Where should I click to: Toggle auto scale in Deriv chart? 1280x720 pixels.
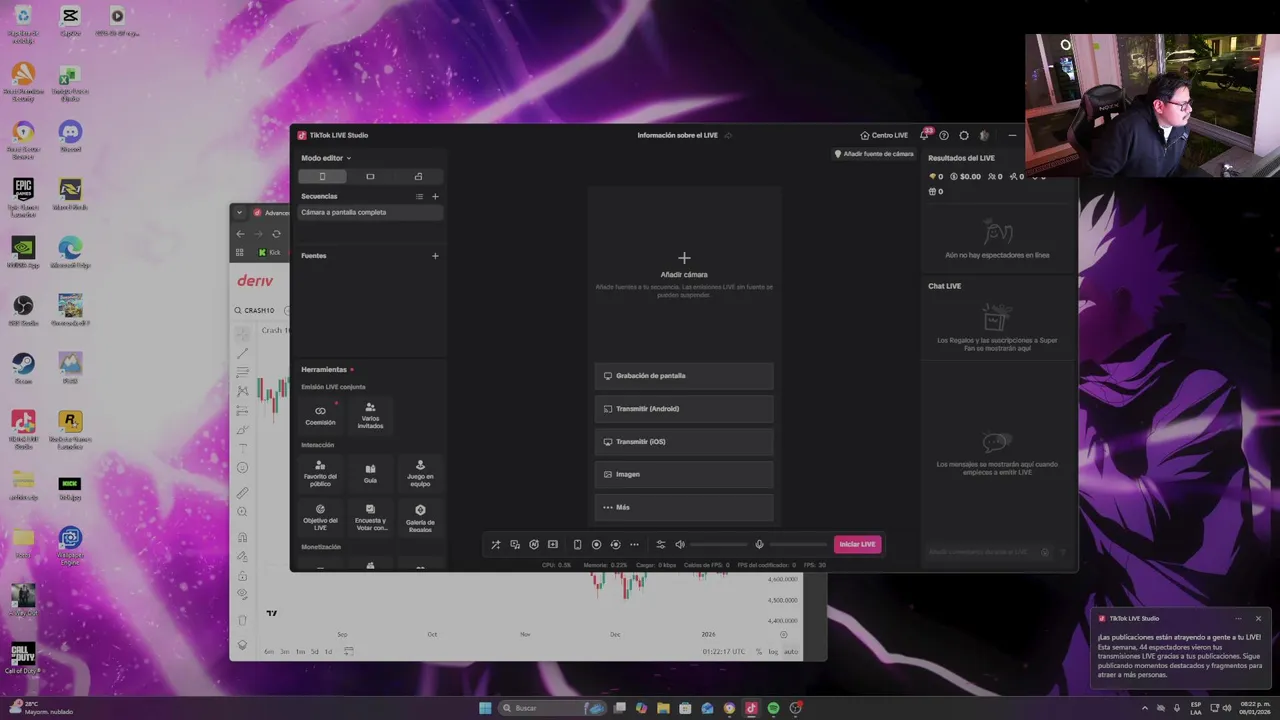pyautogui.click(x=790, y=652)
